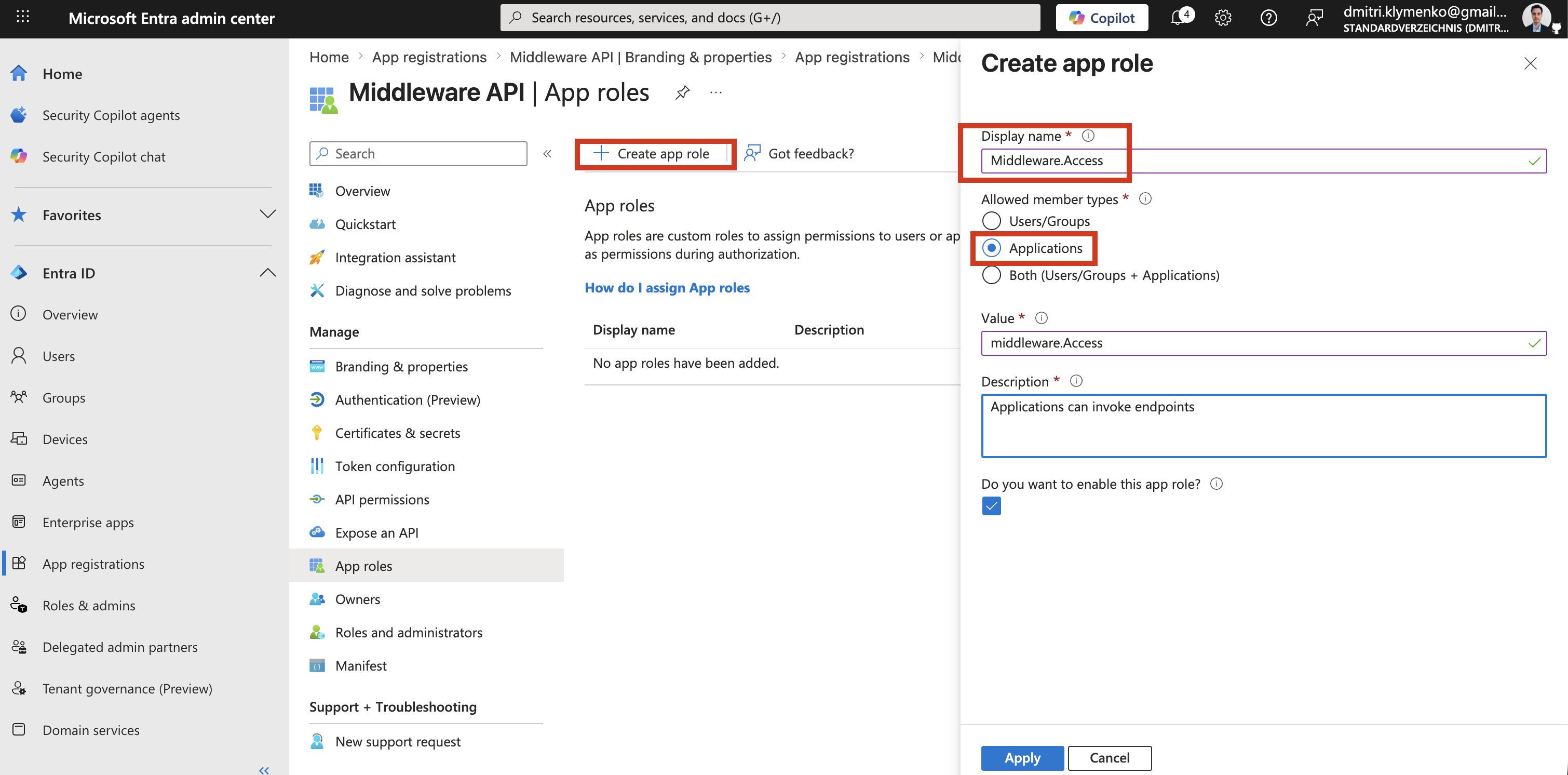1568x775 pixels.
Task: Click the Description text area
Action: (x=1264, y=425)
